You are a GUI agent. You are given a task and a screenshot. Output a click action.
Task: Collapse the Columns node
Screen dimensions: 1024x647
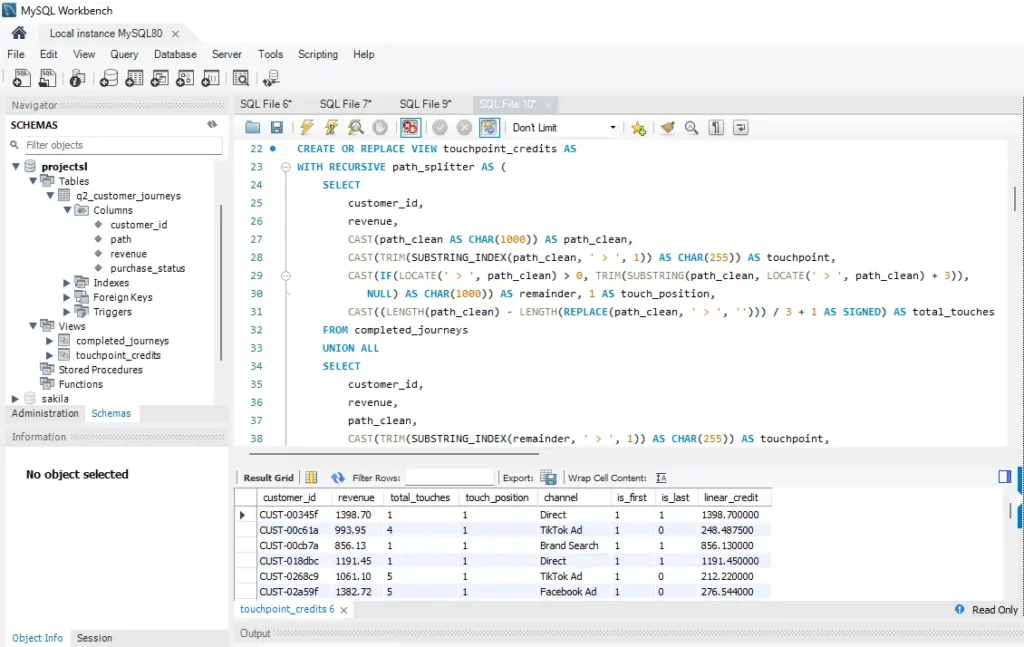(x=67, y=210)
